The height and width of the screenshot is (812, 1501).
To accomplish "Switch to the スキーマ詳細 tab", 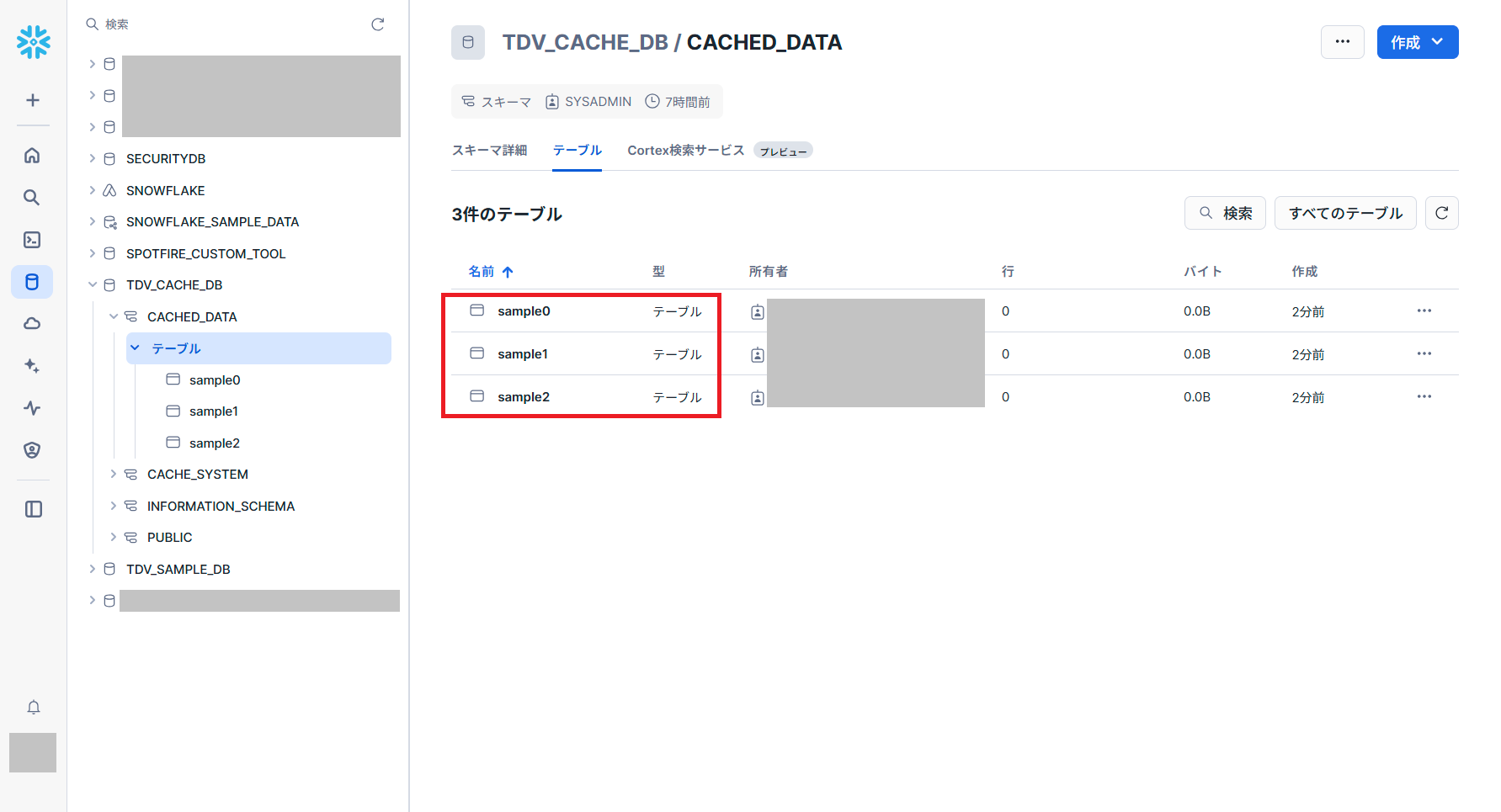I will [490, 151].
